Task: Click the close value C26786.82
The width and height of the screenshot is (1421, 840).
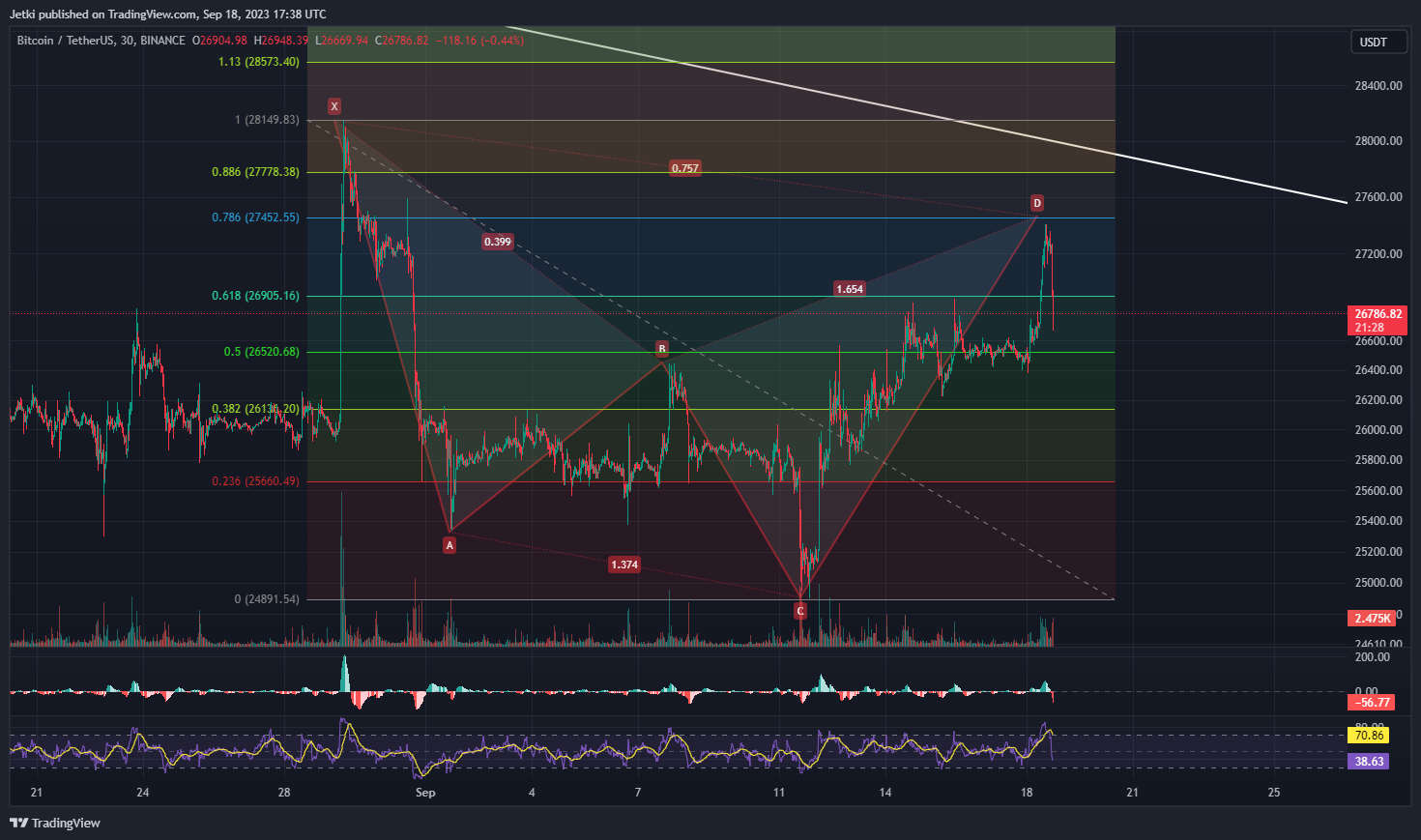Action: point(402,41)
